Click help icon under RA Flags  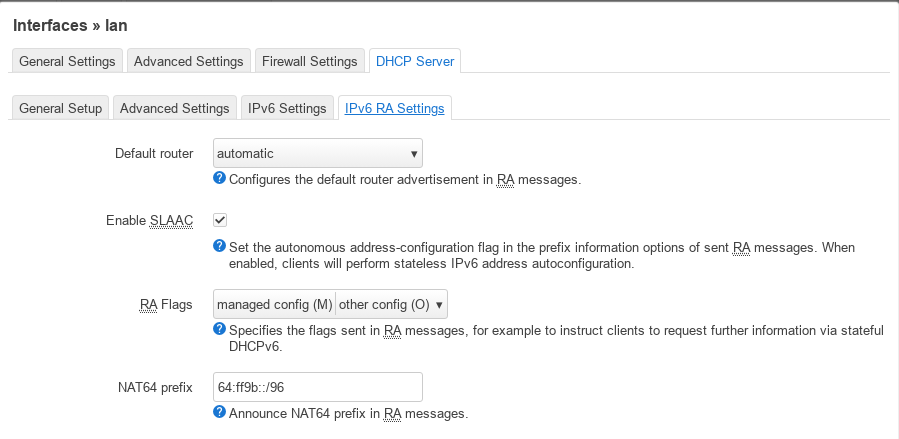click(x=219, y=330)
